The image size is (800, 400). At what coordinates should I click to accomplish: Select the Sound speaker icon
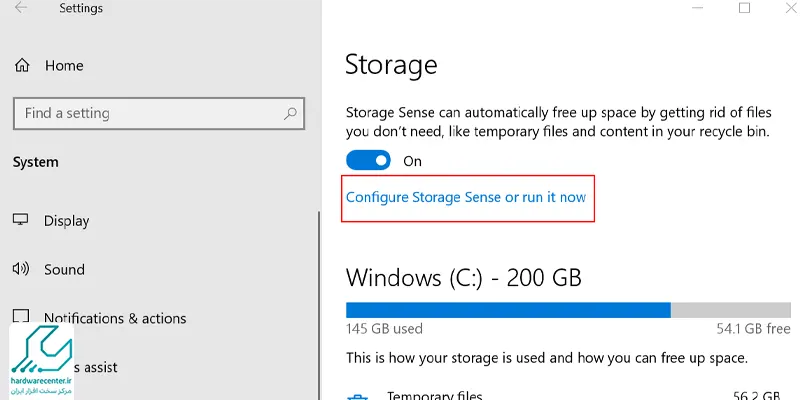pos(20,268)
